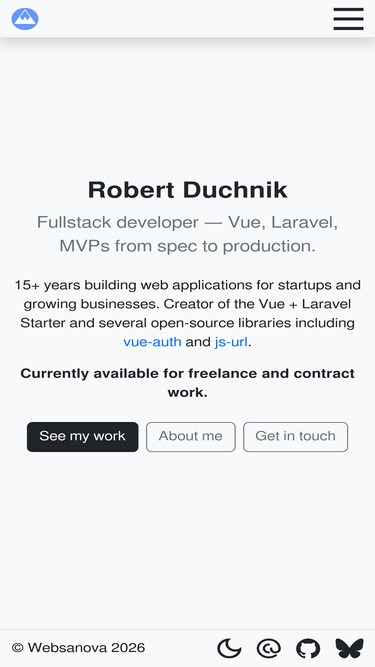Toggle dark mode with the moon icon
Viewport: 375px width, 667px height.
pos(229,648)
